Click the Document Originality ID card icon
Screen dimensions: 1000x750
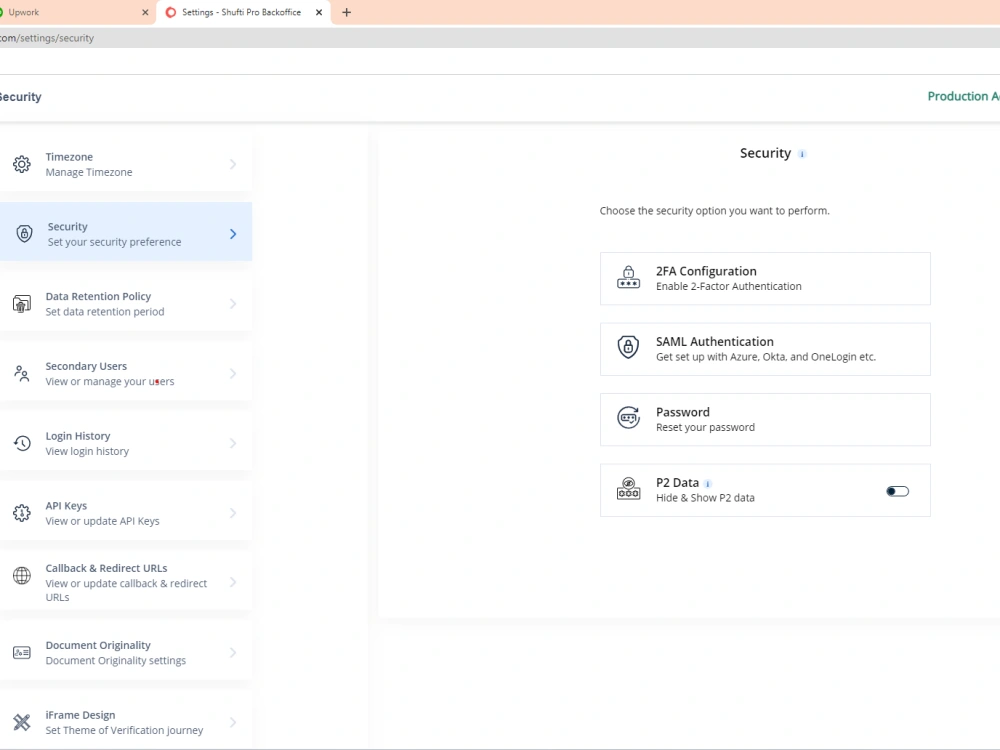click(x=22, y=652)
